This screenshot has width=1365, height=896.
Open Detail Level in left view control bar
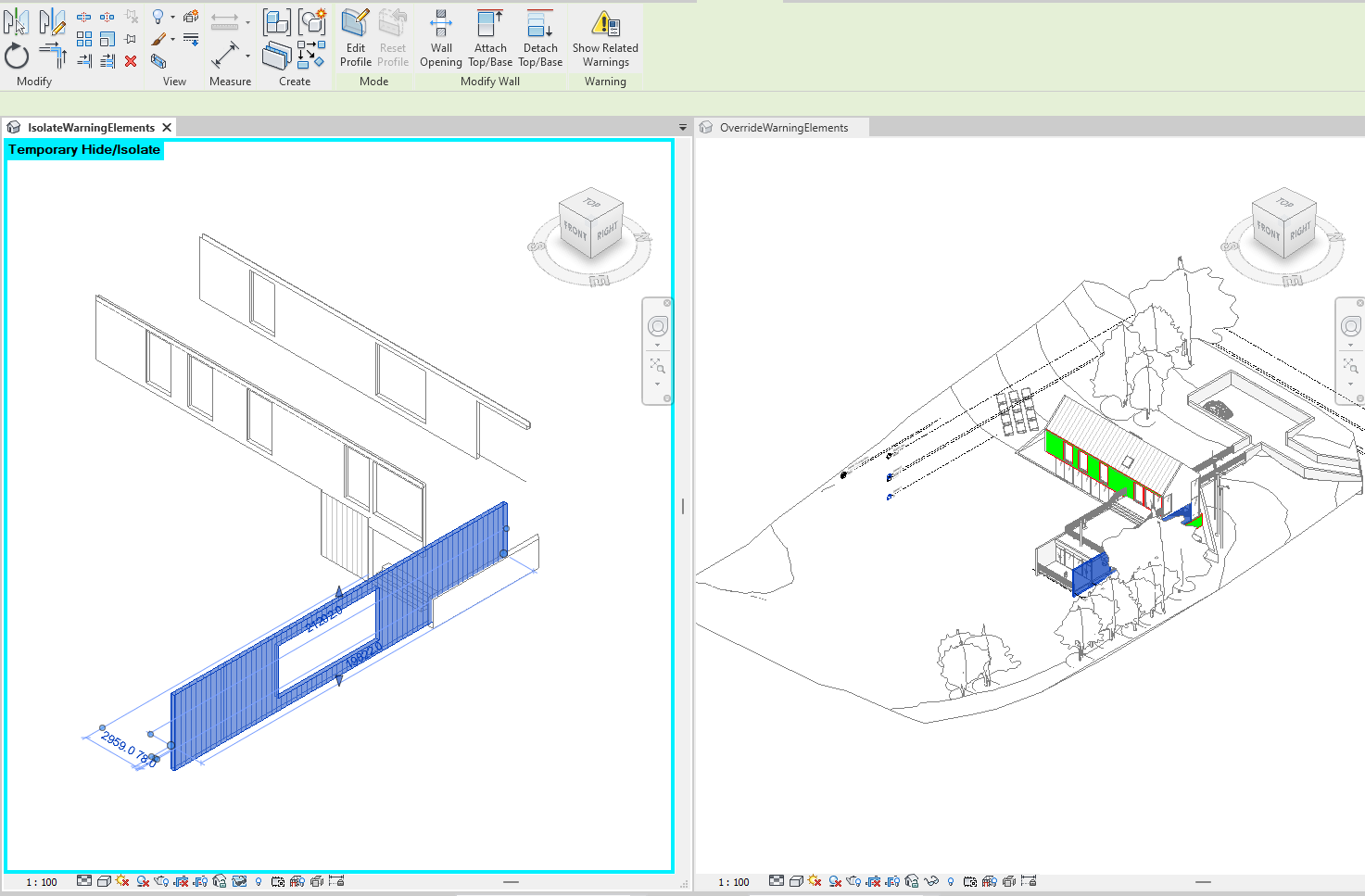coord(84,881)
